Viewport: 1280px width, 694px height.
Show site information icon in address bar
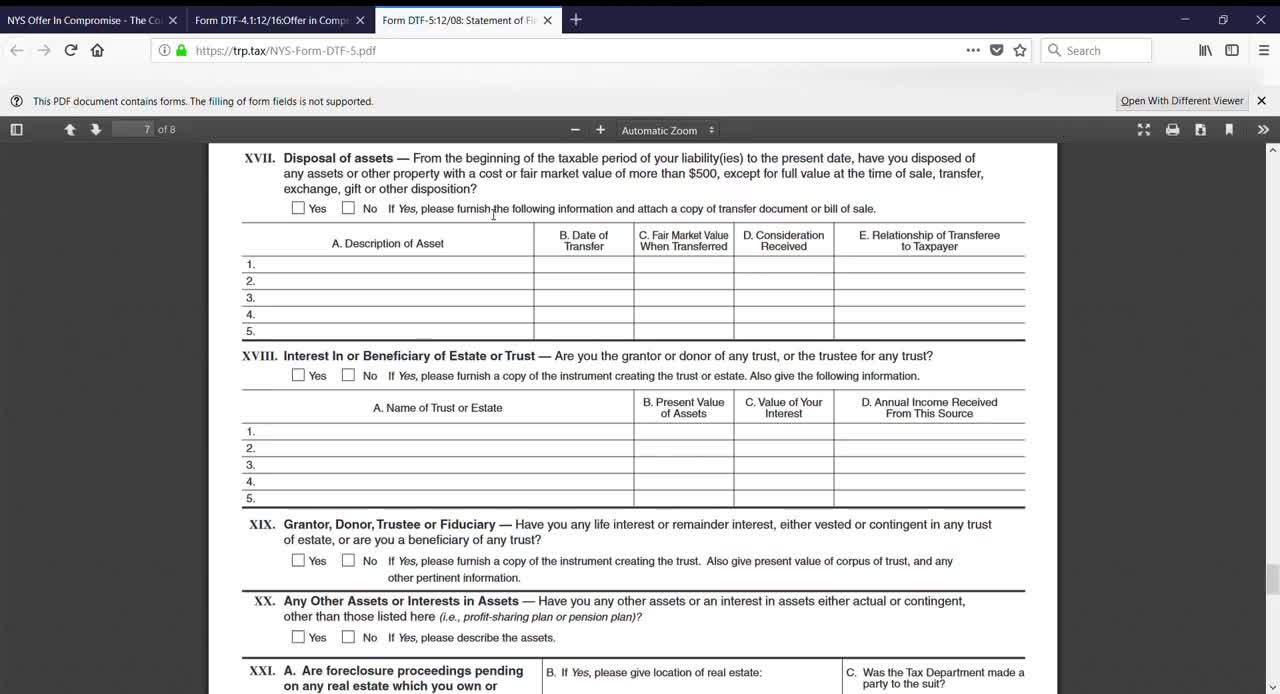tap(164, 50)
